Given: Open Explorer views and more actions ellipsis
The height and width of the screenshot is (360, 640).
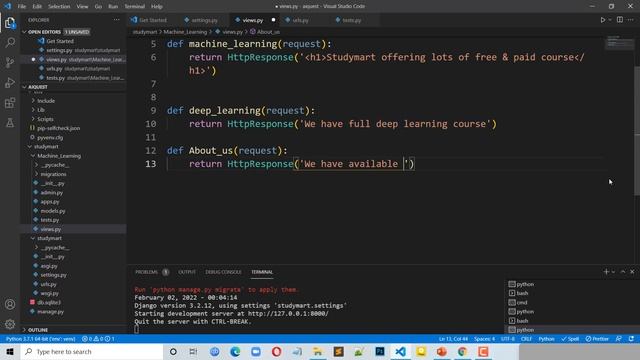Looking at the screenshot, I should pyautogui.click(x=117, y=20).
